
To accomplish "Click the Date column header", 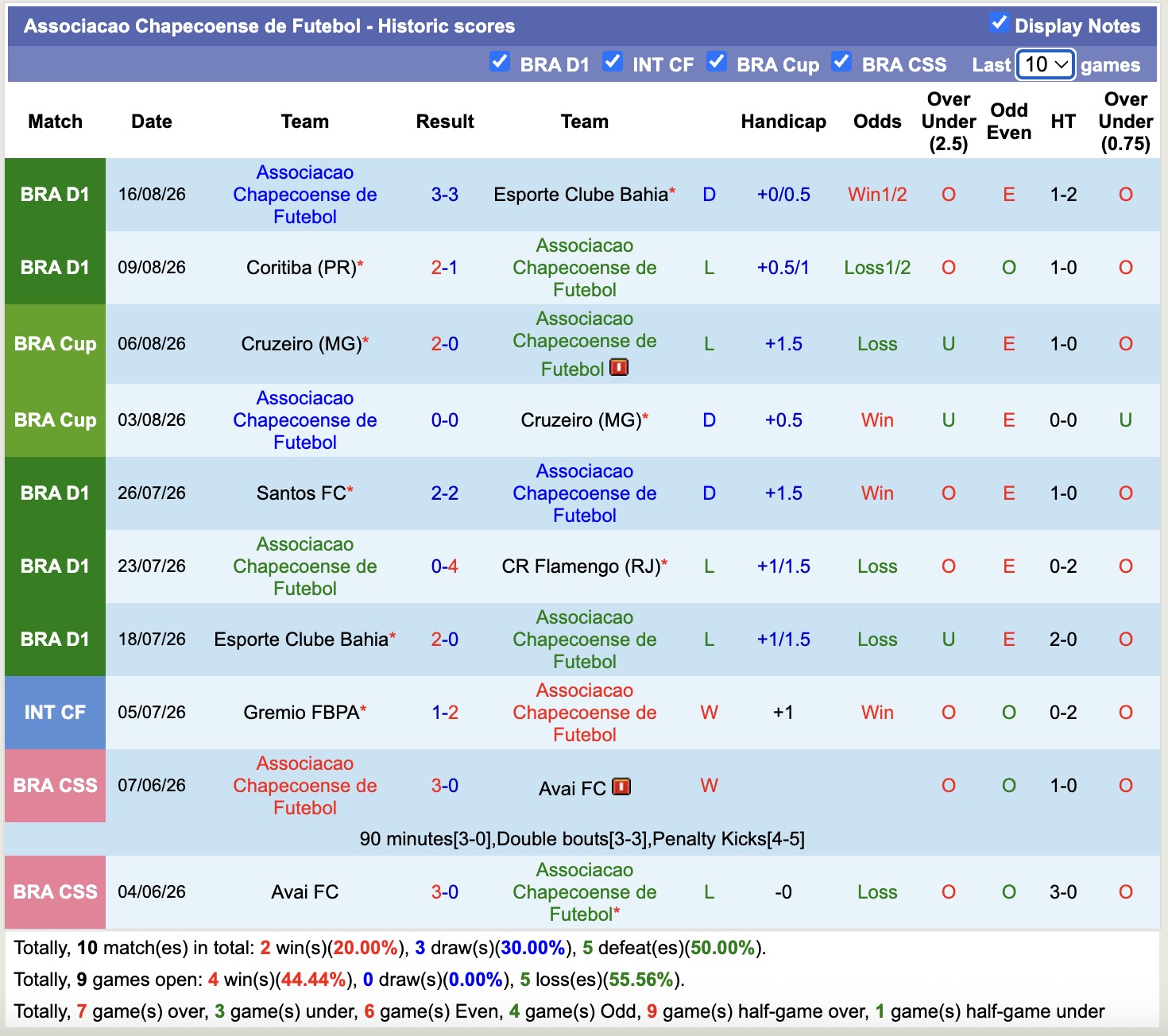I will click(x=152, y=122).
